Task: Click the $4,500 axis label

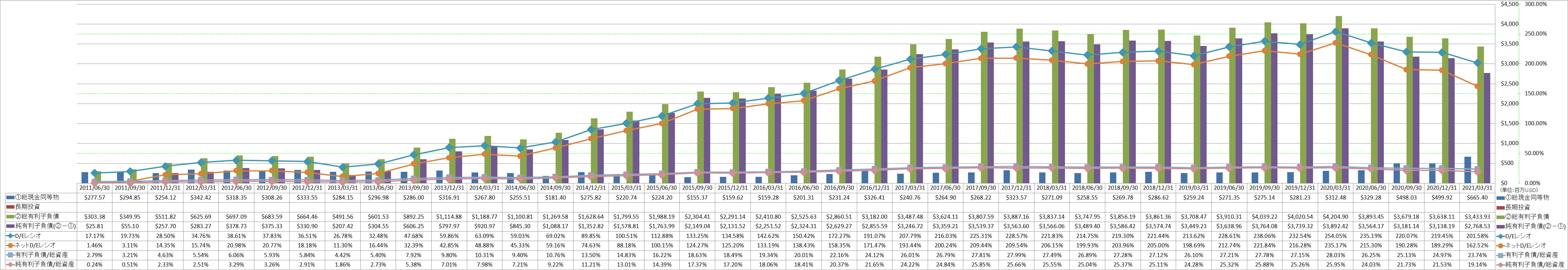Action: (1509, 4)
